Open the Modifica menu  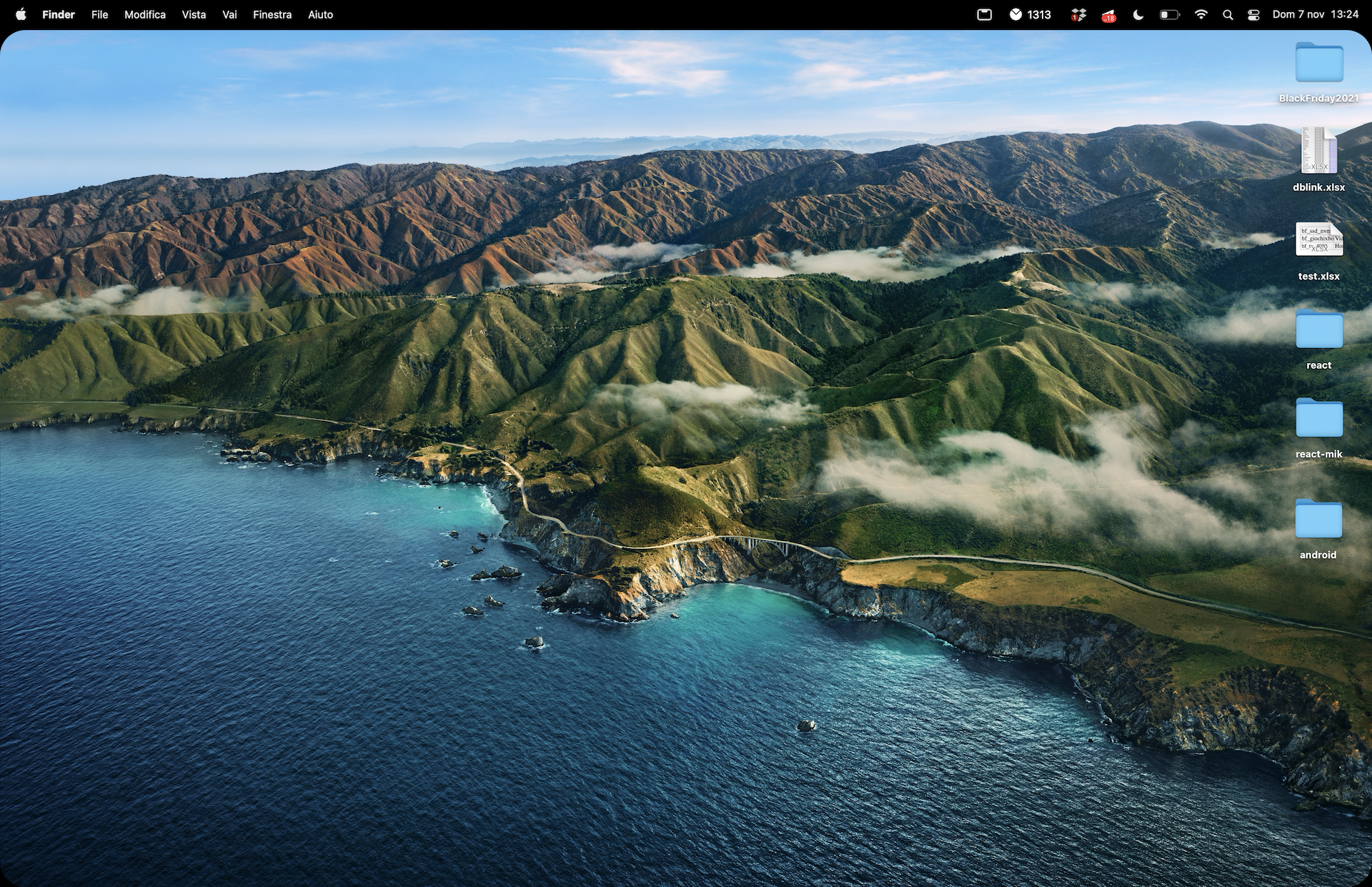tap(144, 14)
